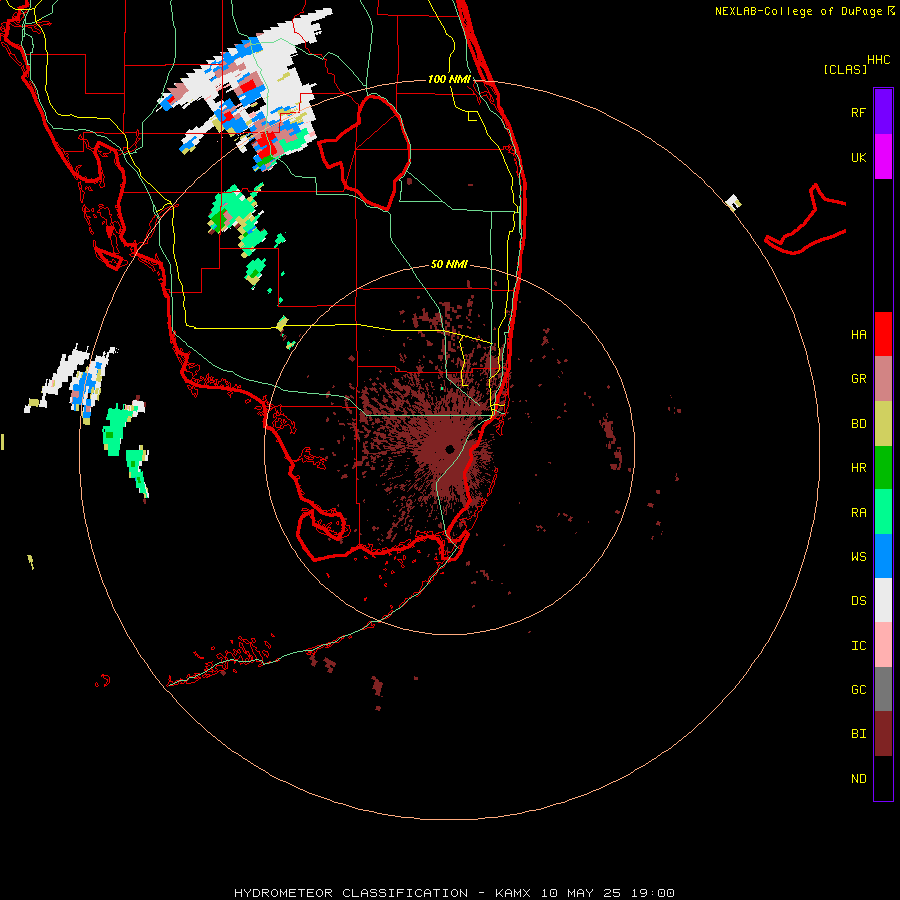The image size is (900, 900).
Task: Click the RA light green legend swatch
Action: 883,512
